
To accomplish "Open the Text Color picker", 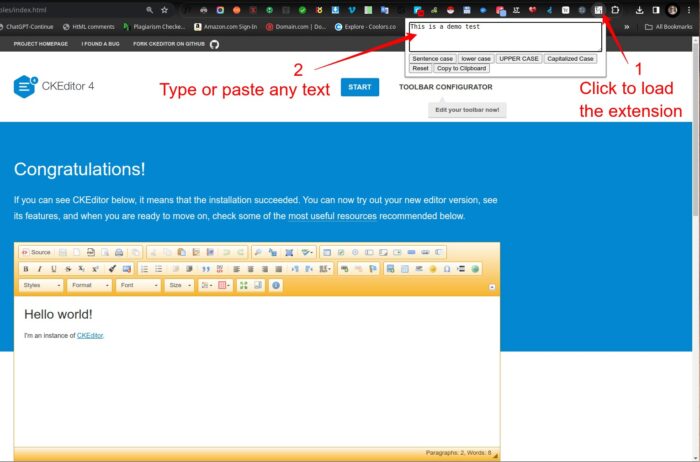I will pyautogui.click(x=206, y=285).
